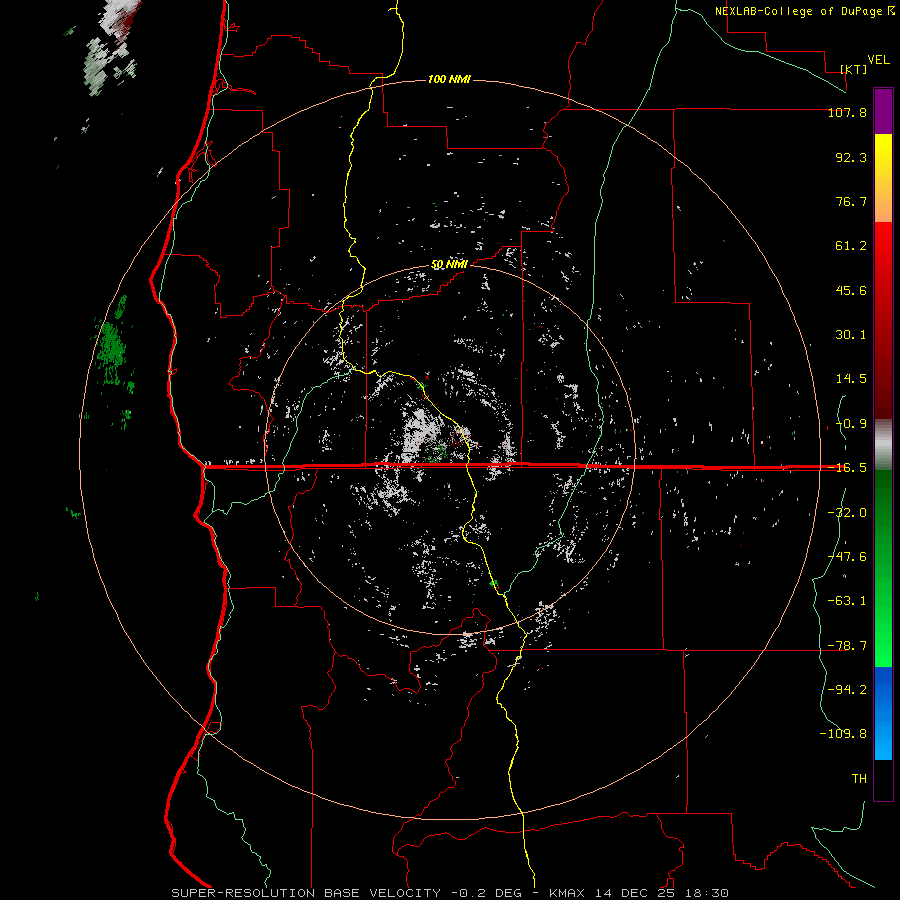Viewport: 900px width, 900px height.
Task: Click the "-94.2" velocity scale value
Action: [847, 690]
